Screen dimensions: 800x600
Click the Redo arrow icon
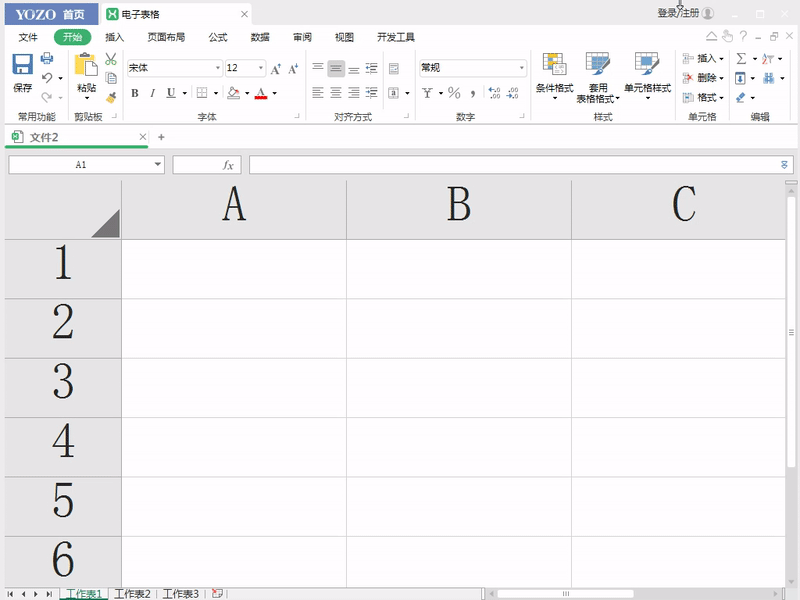47,97
